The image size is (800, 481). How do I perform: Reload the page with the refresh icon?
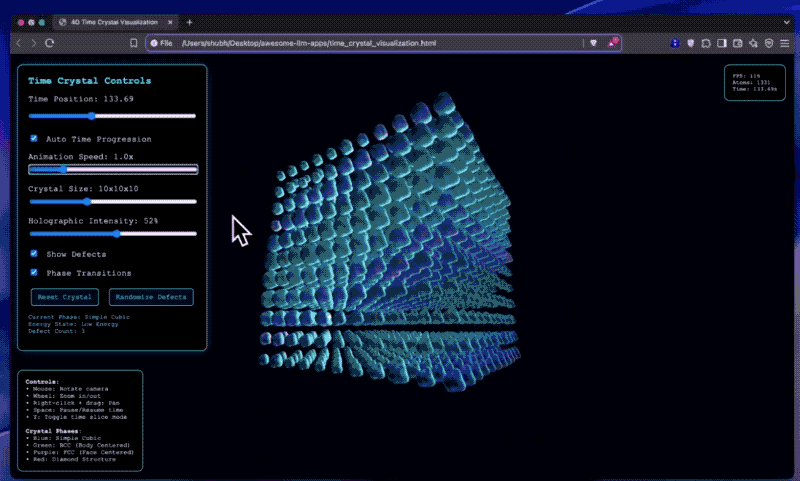(x=50, y=43)
